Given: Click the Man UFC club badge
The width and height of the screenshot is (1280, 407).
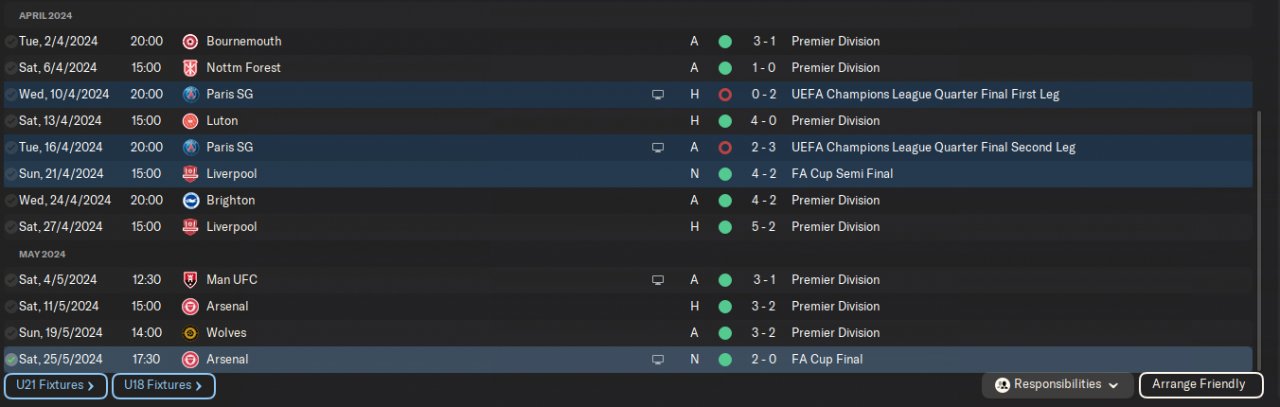Looking at the screenshot, I should point(190,280).
